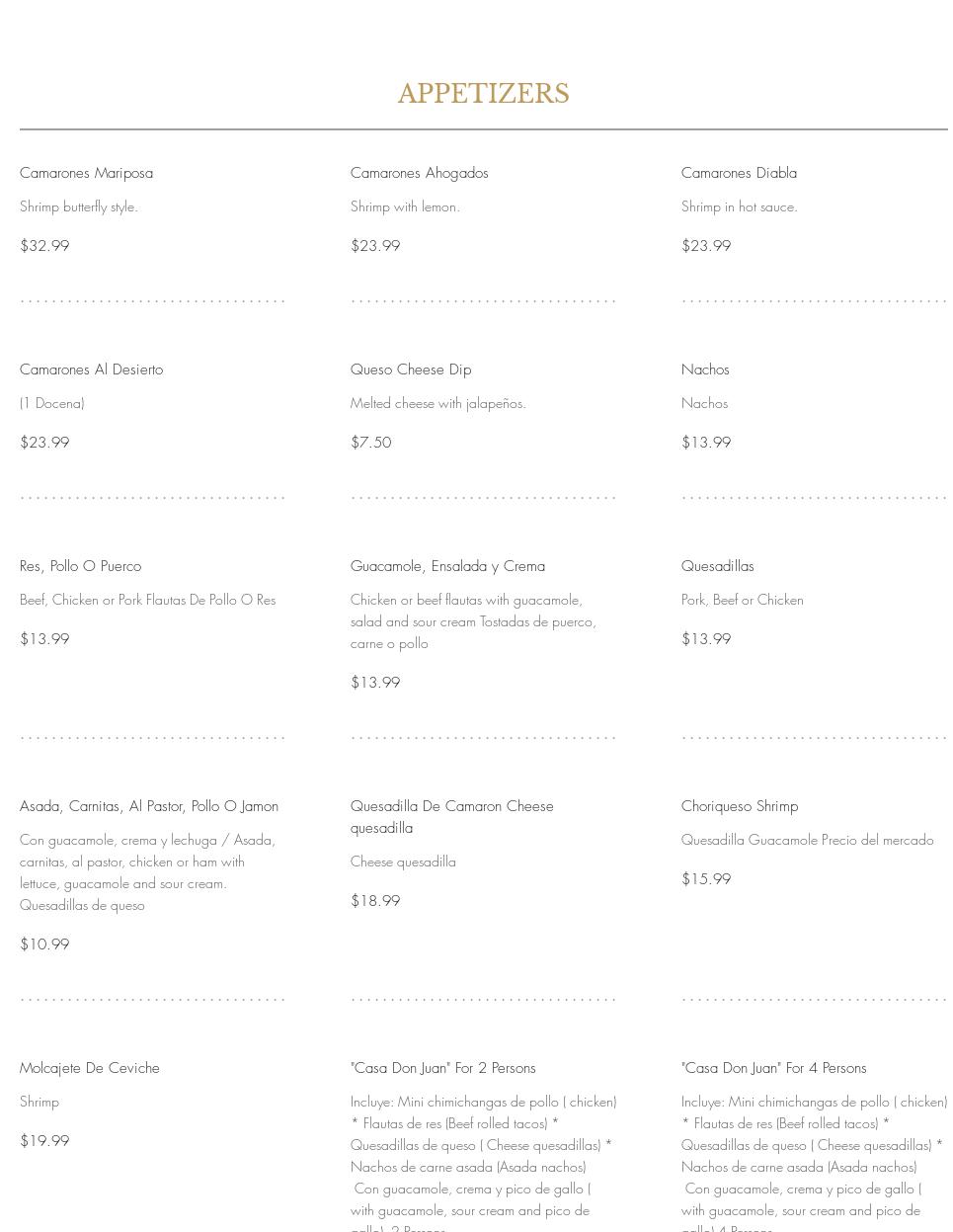Click the $7.50 Queso Dip price
Screen dimensions: 953x1232
click(x=370, y=443)
